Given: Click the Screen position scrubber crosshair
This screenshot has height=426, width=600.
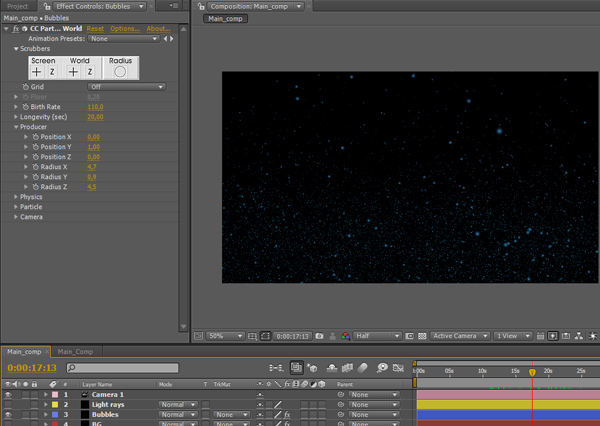Looking at the screenshot, I should 37,72.
